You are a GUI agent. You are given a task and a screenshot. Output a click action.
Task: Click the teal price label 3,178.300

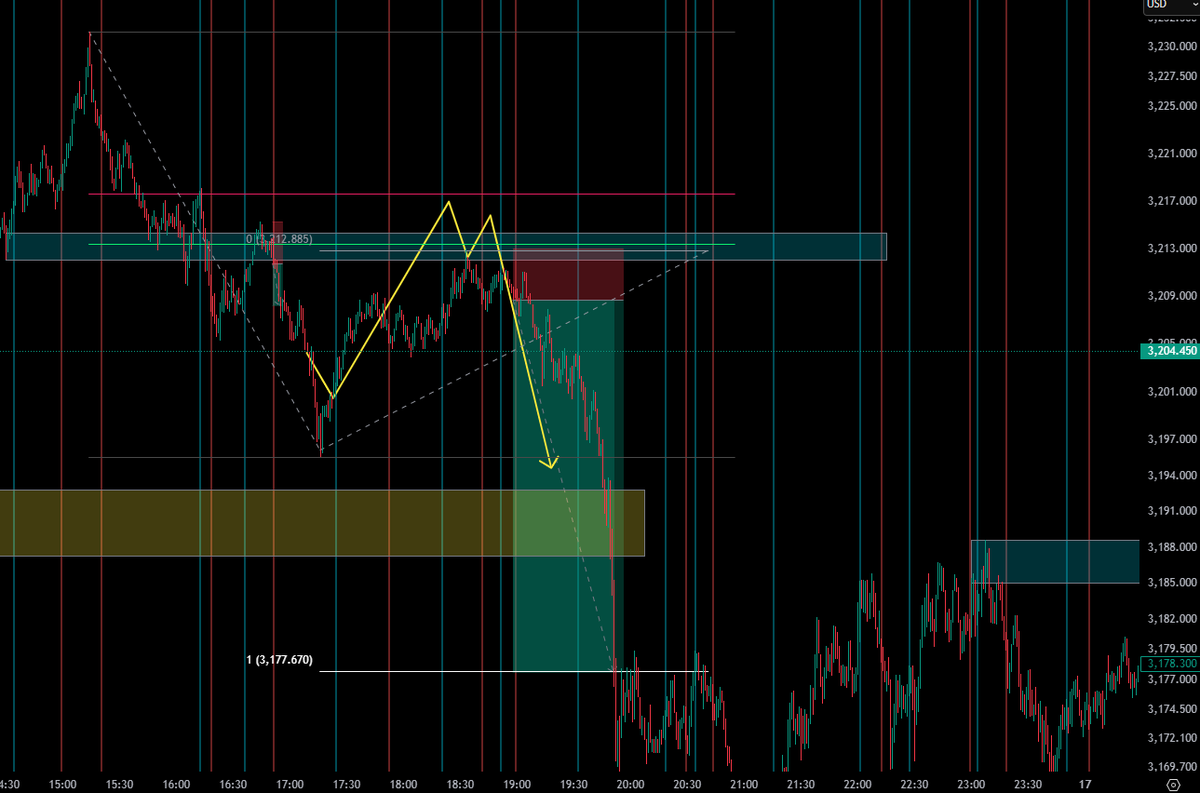[1170, 663]
